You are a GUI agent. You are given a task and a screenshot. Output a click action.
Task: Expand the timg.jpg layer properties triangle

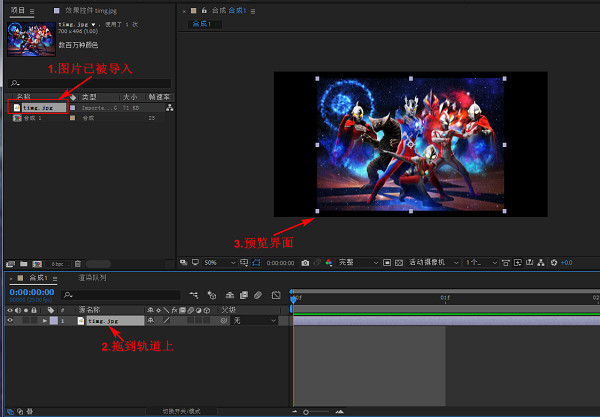(x=45, y=321)
